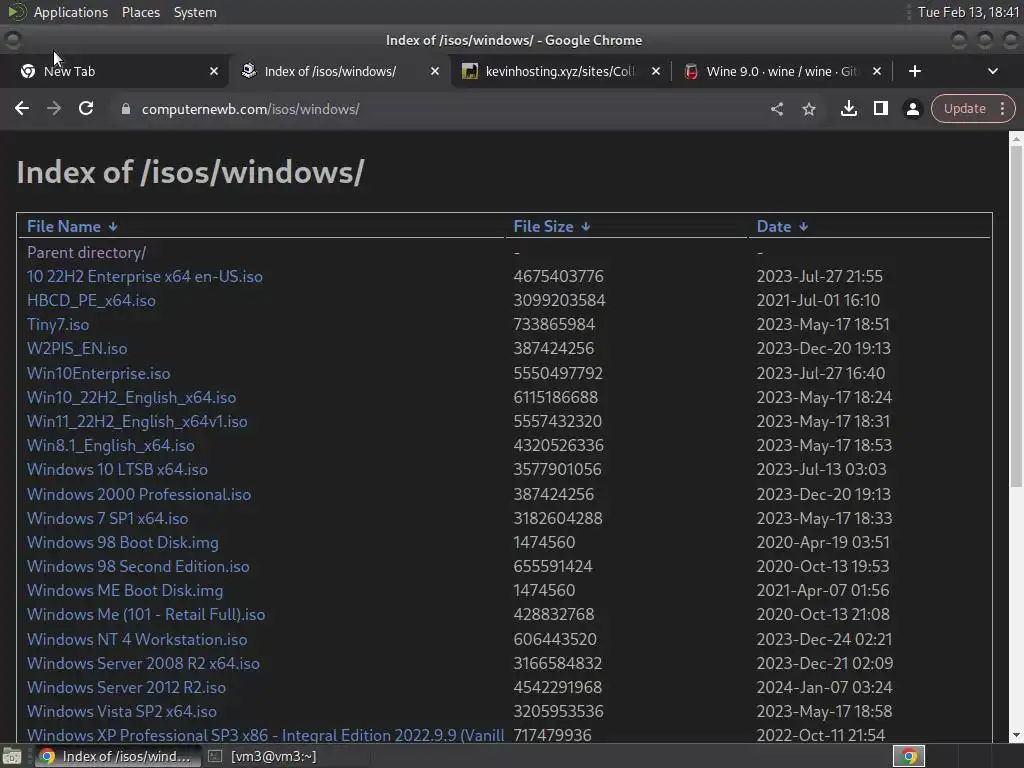Click the Chrome icon in the system tray
1024x768 pixels.
(x=909, y=756)
